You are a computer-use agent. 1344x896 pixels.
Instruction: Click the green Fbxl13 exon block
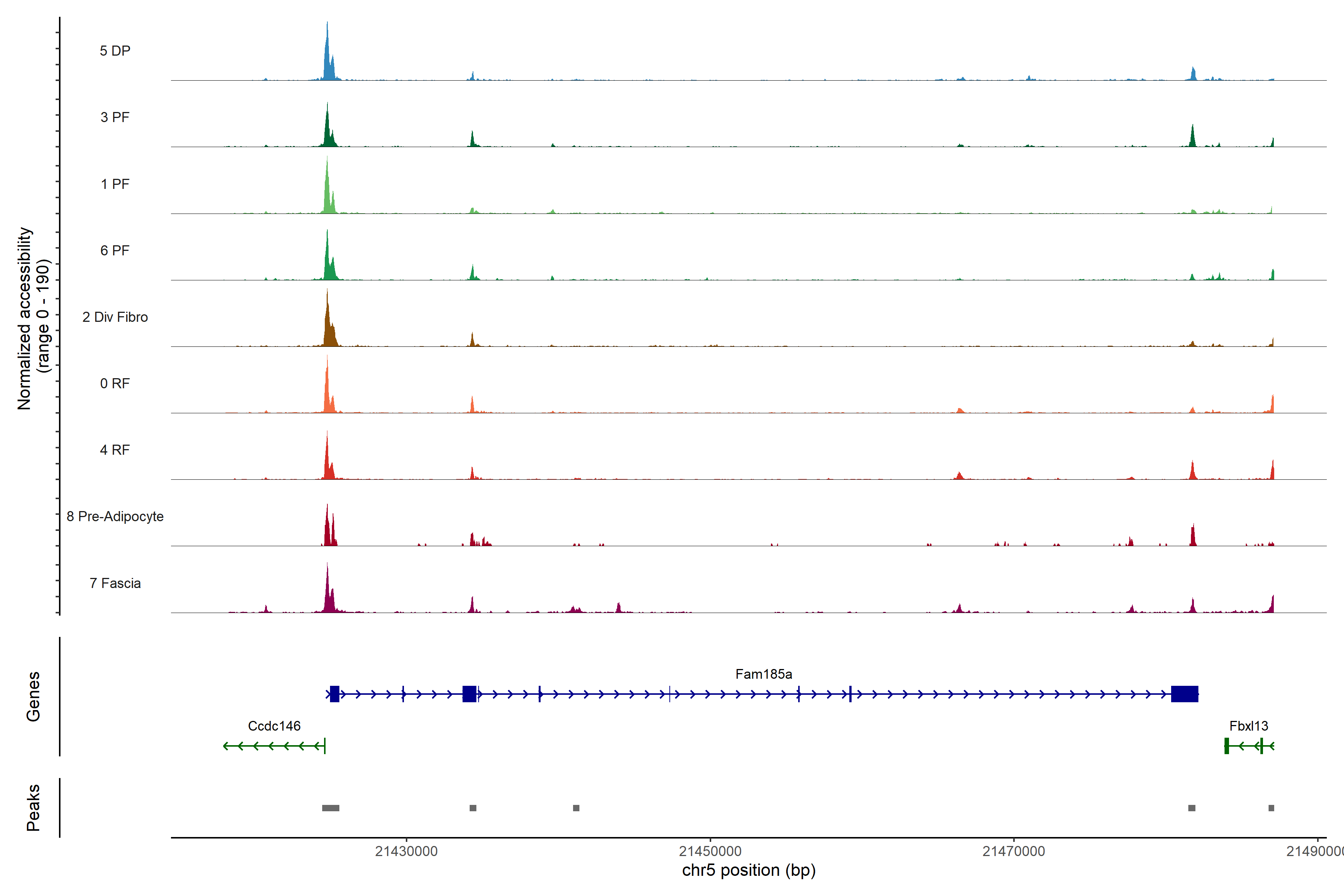click(1226, 746)
